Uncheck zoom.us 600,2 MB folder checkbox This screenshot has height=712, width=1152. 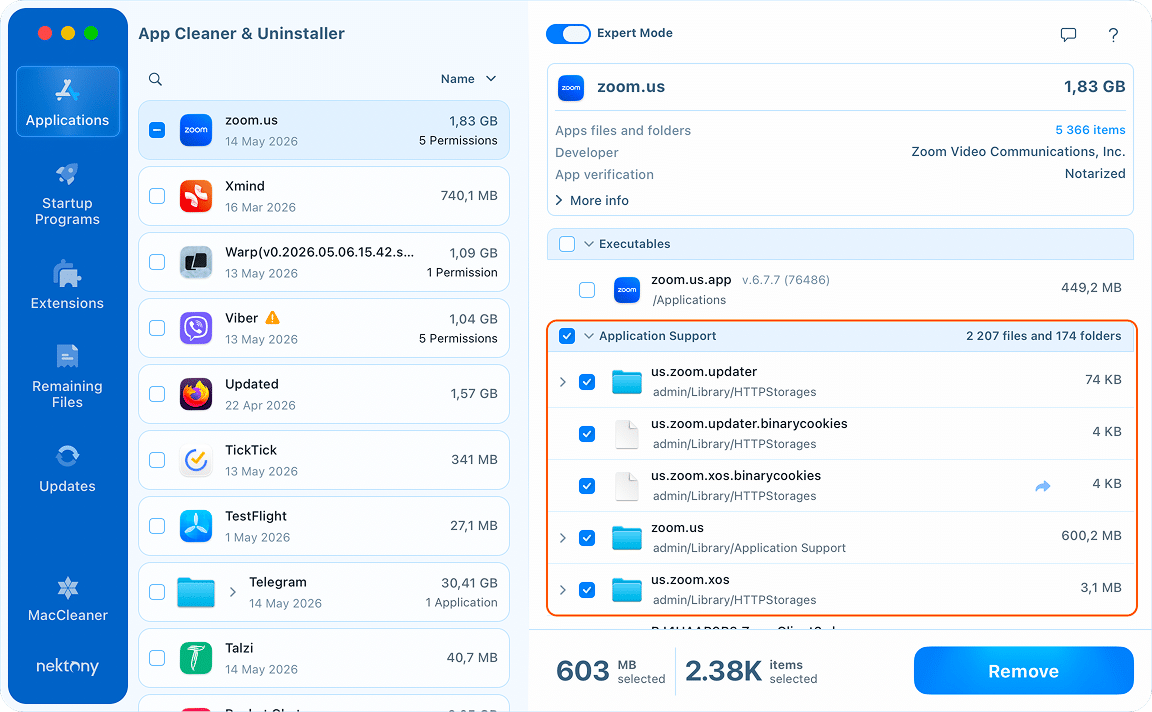[587, 538]
